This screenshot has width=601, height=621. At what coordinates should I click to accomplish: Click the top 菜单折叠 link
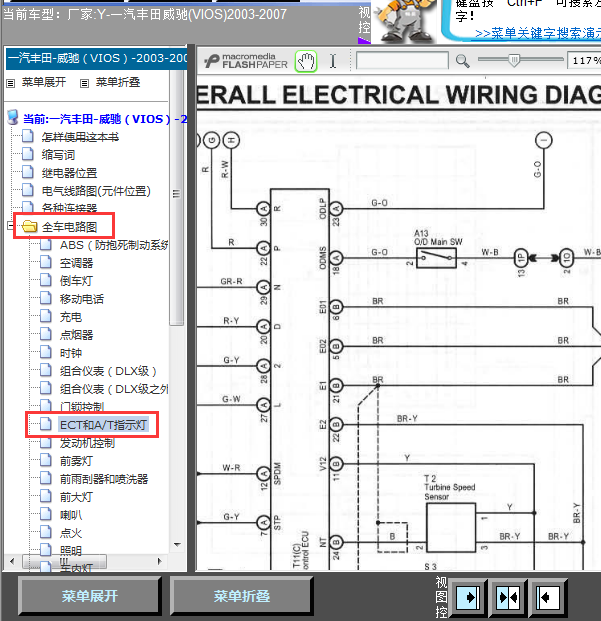pos(118,82)
